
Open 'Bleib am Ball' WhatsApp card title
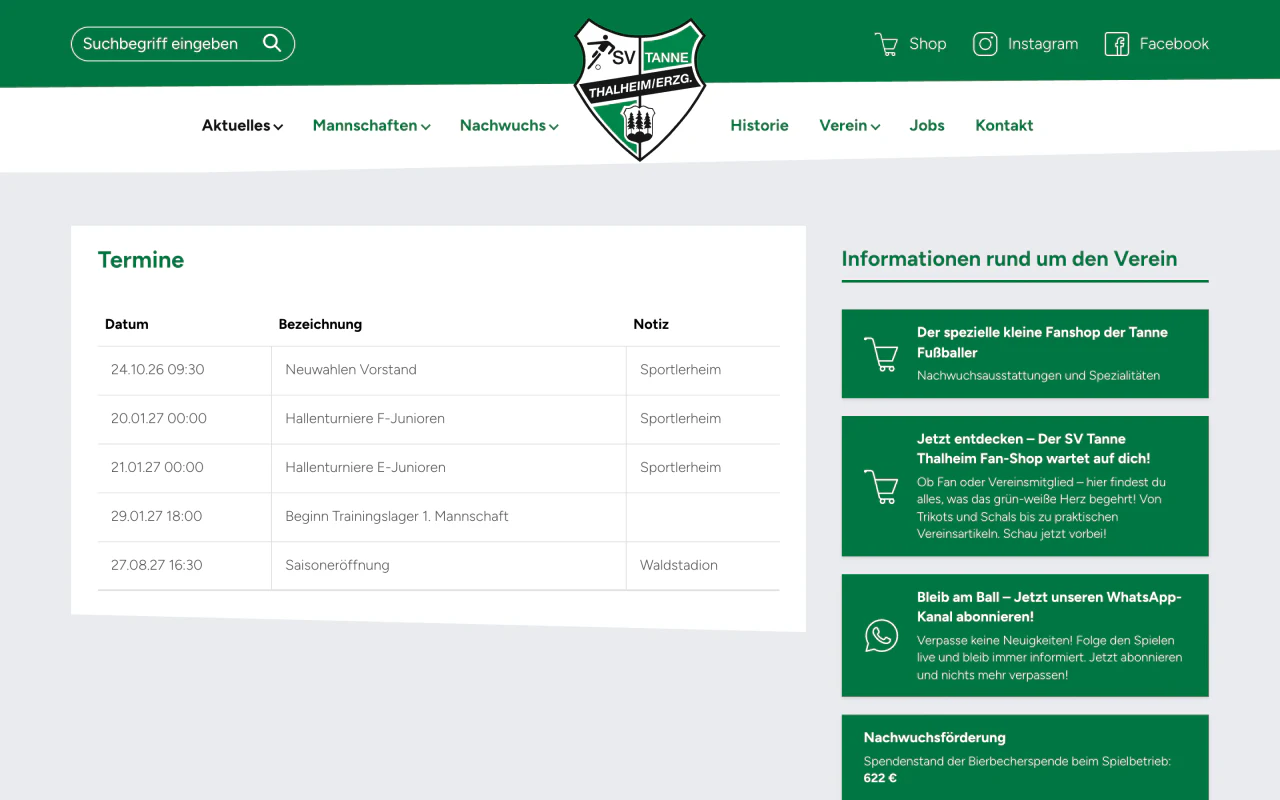coord(1049,607)
